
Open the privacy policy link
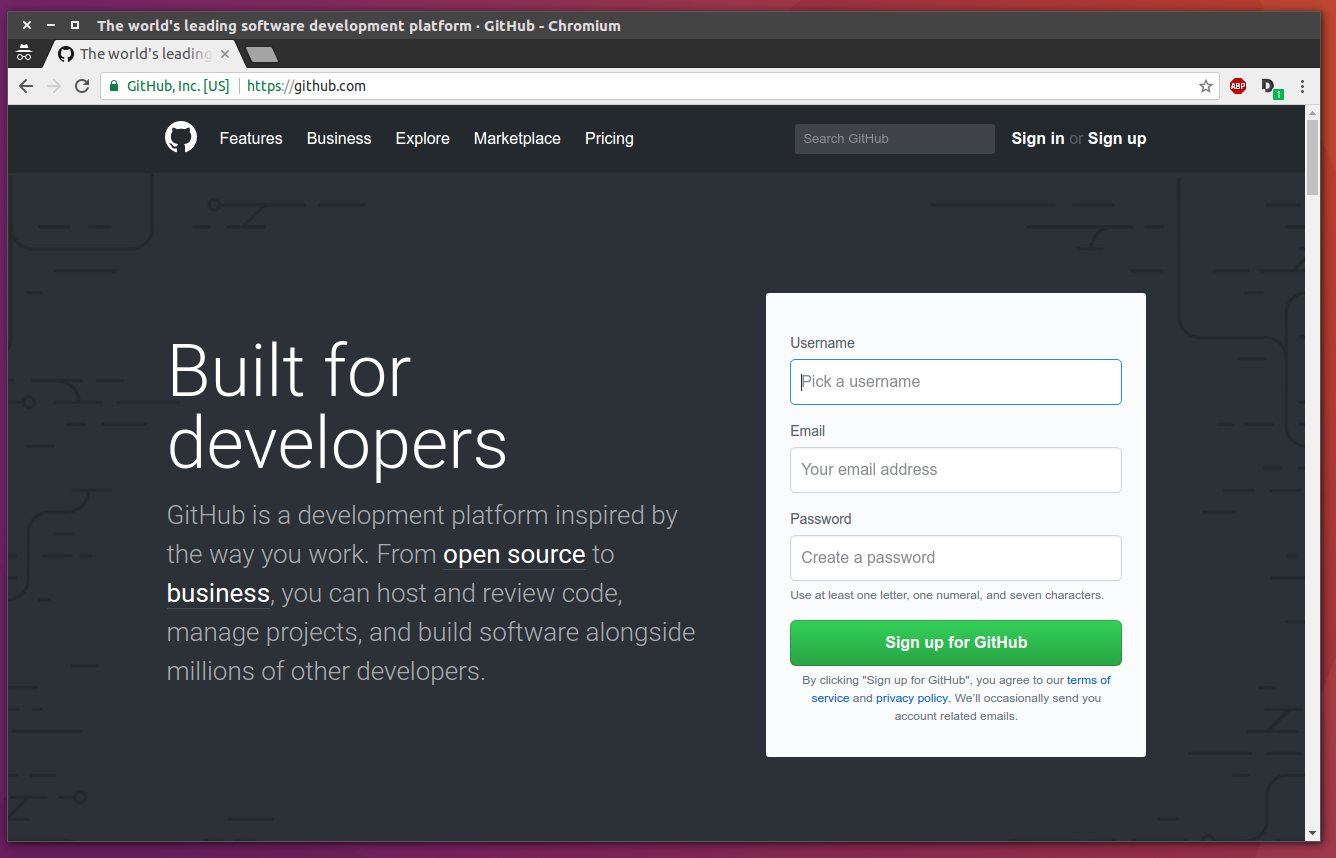912,698
